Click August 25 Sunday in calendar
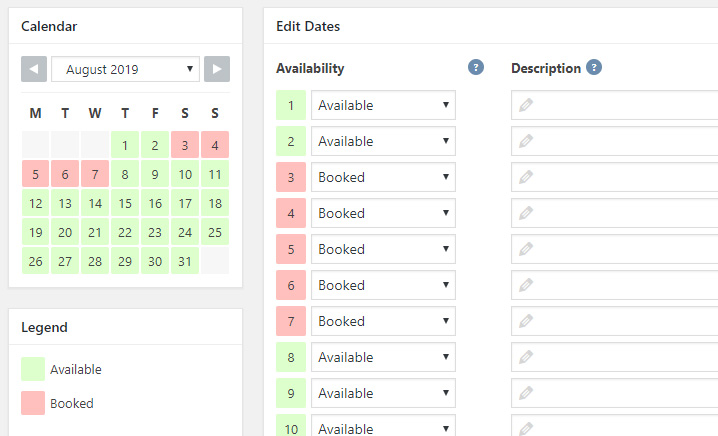The height and width of the screenshot is (436, 718). tap(215, 232)
